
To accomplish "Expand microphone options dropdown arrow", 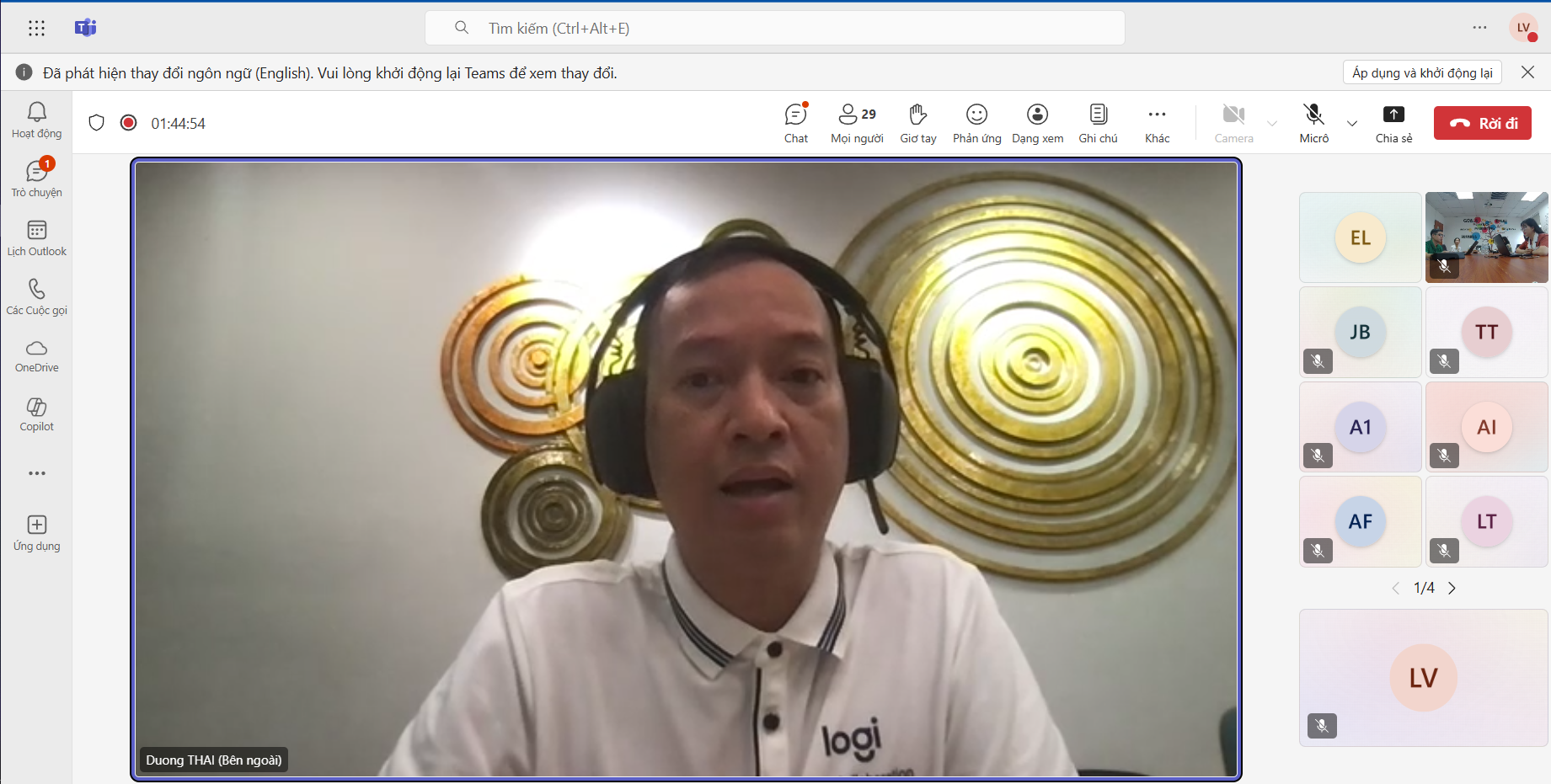I will tap(1352, 123).
